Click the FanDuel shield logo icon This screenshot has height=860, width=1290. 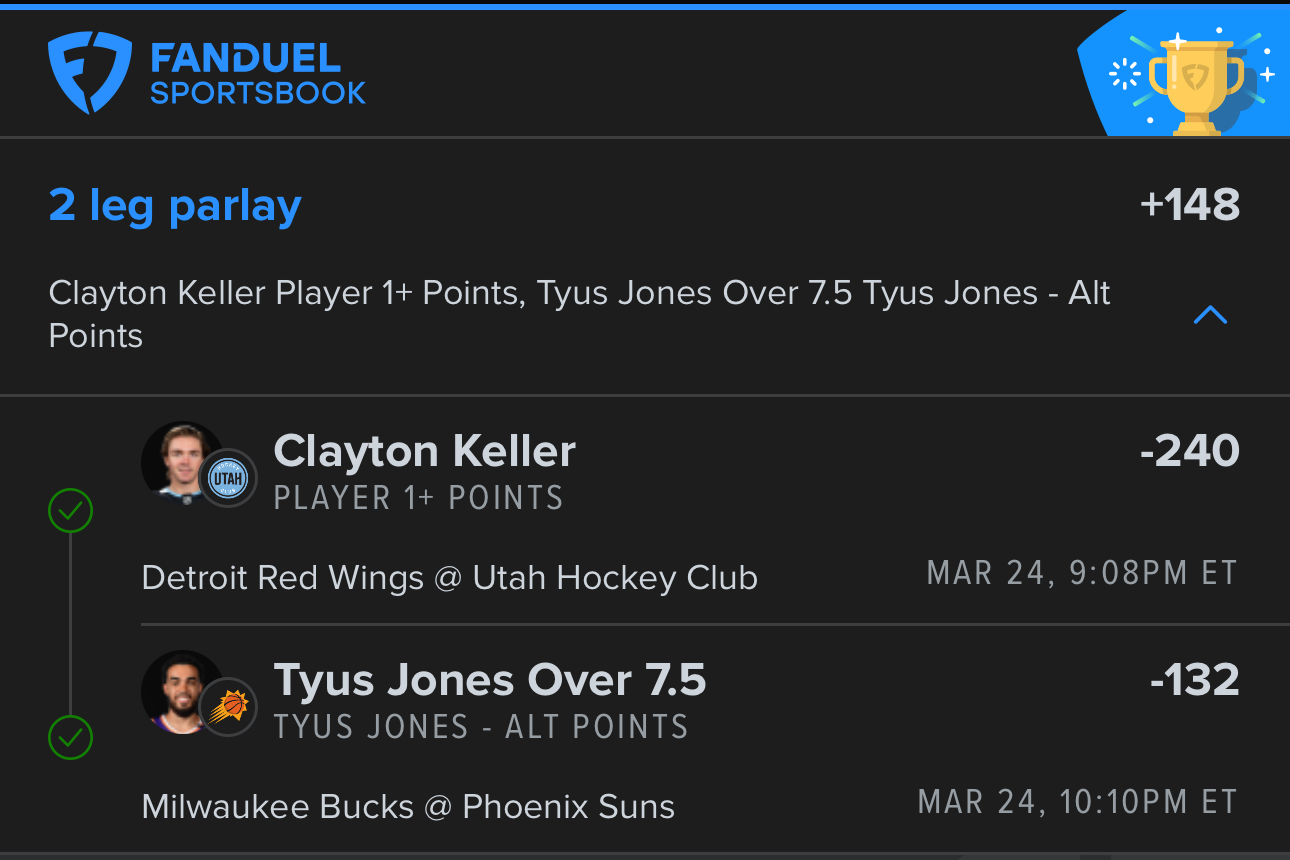pos(90,72)
